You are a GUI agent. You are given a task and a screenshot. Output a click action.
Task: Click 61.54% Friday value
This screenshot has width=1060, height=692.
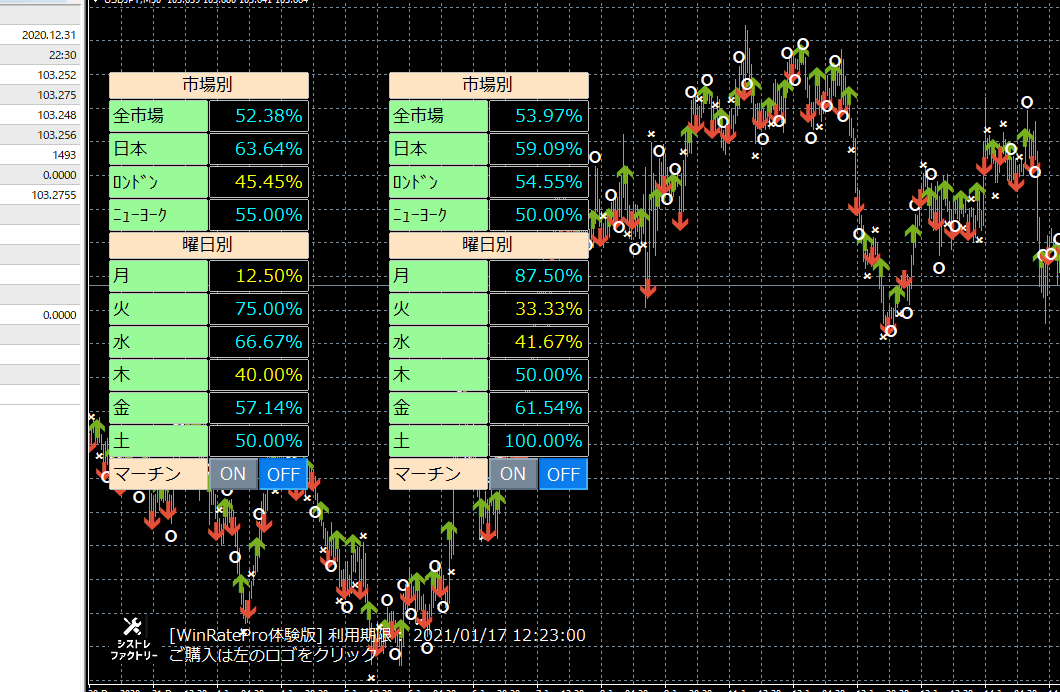[539, 408]
